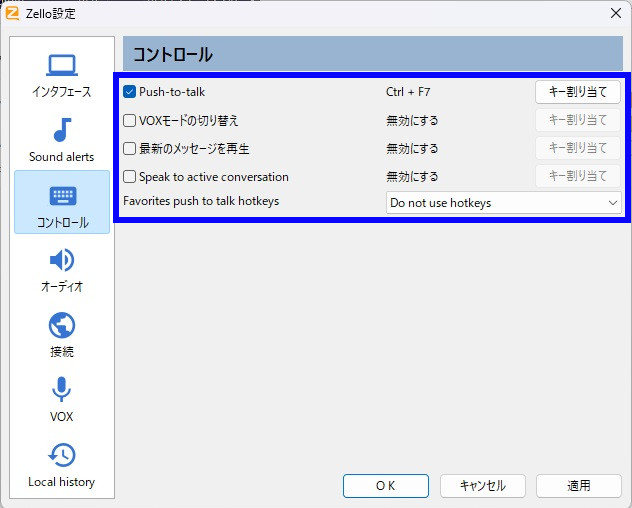Image resolution: width=632 pixels, height=508 pixels.
Task: Select the Local history clock icon
Action: point(62,456)
